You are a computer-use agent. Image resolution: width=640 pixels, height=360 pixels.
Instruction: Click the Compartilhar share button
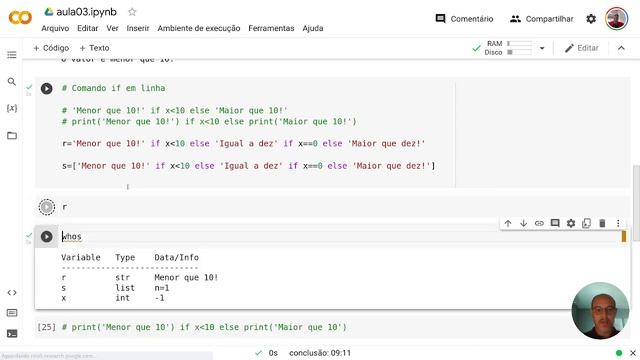point(542,19)
